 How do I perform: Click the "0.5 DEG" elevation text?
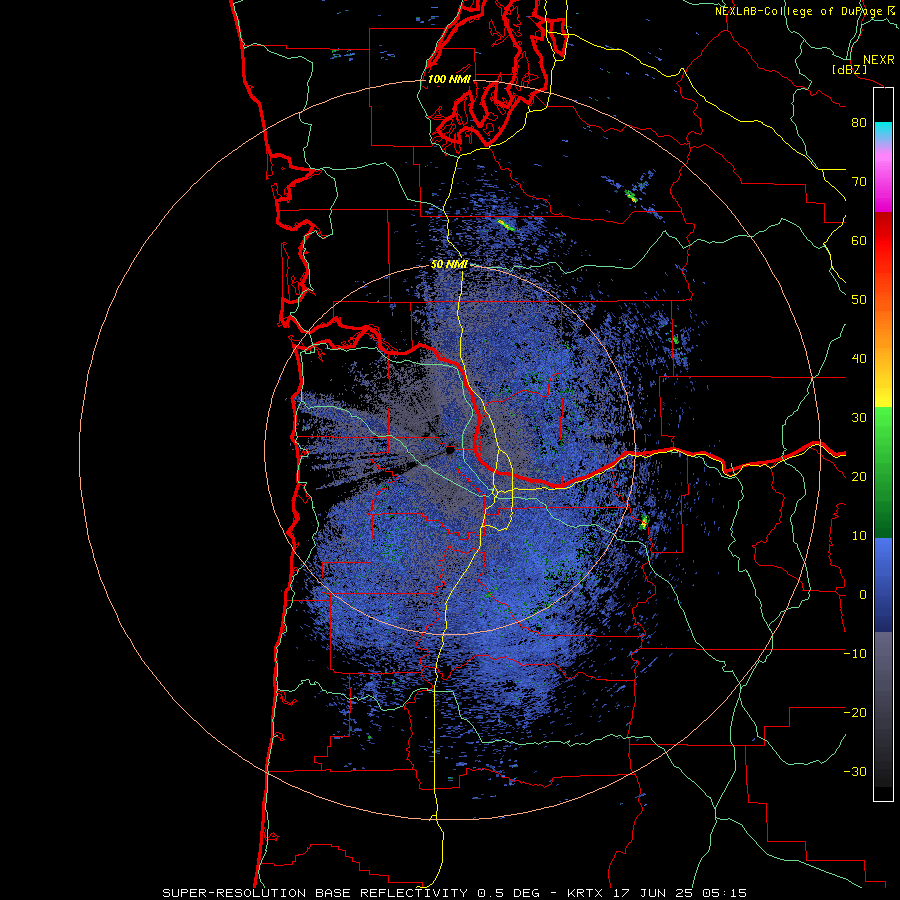click(508, 893)
